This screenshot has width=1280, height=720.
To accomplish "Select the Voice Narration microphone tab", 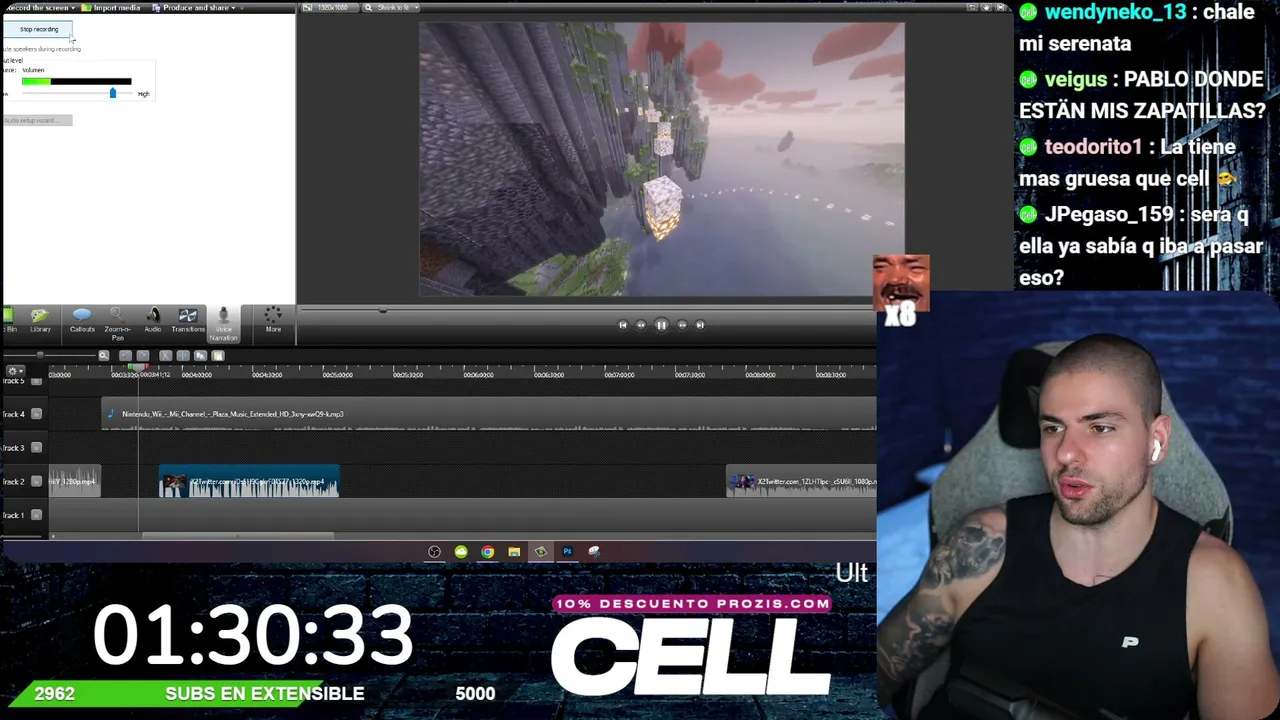I will (x=223, y=324).
